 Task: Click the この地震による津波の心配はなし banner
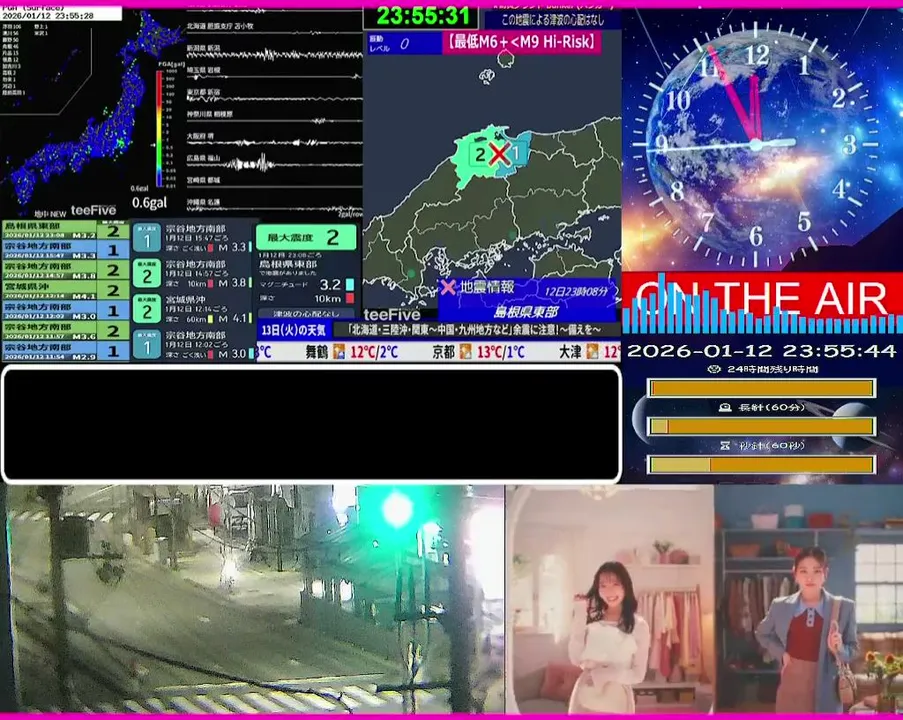(552, 20)
